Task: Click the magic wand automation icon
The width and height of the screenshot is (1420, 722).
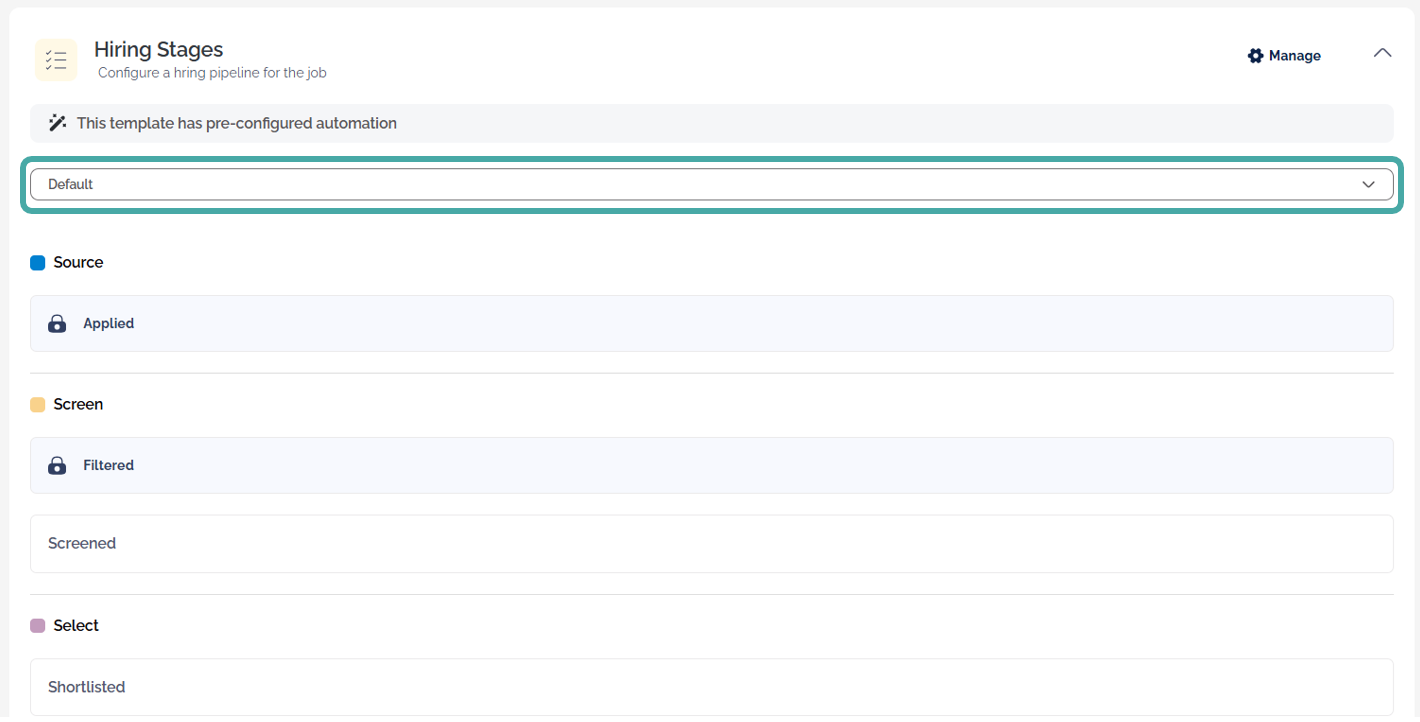Action: point(57,123)
